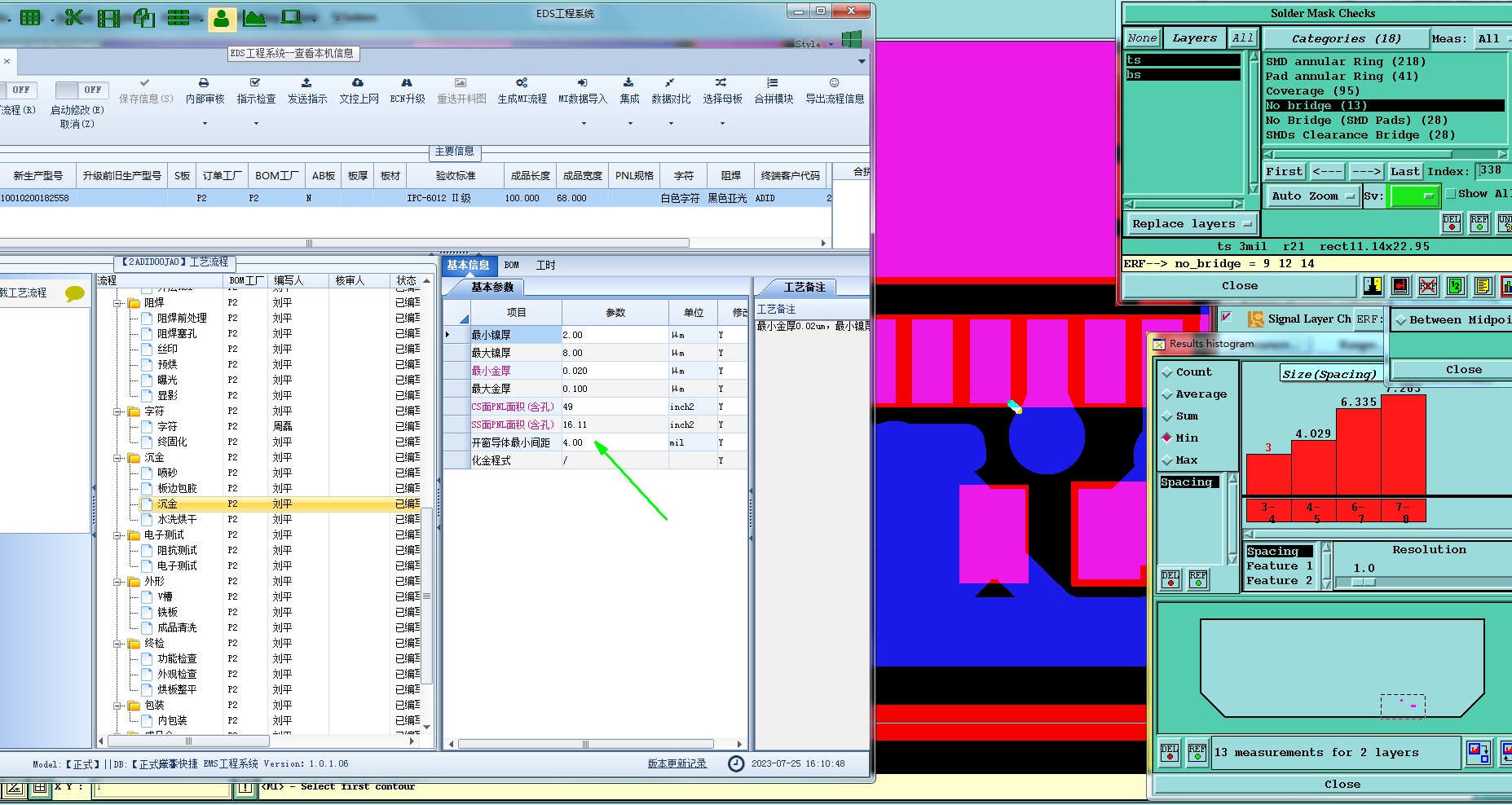Click the black and yellow icon beside Close
The image size is (1512, 805).
[1373, 286]
